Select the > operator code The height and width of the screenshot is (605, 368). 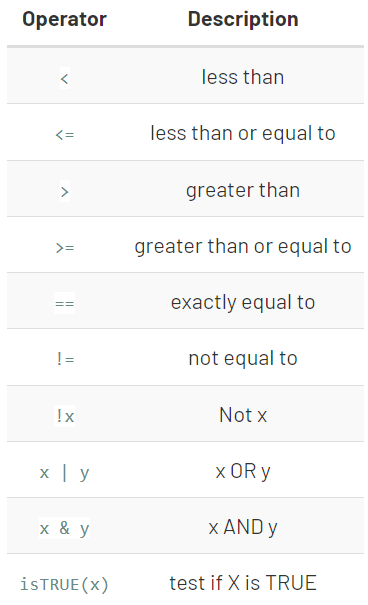pyautogui.click(x=65, y=191)
